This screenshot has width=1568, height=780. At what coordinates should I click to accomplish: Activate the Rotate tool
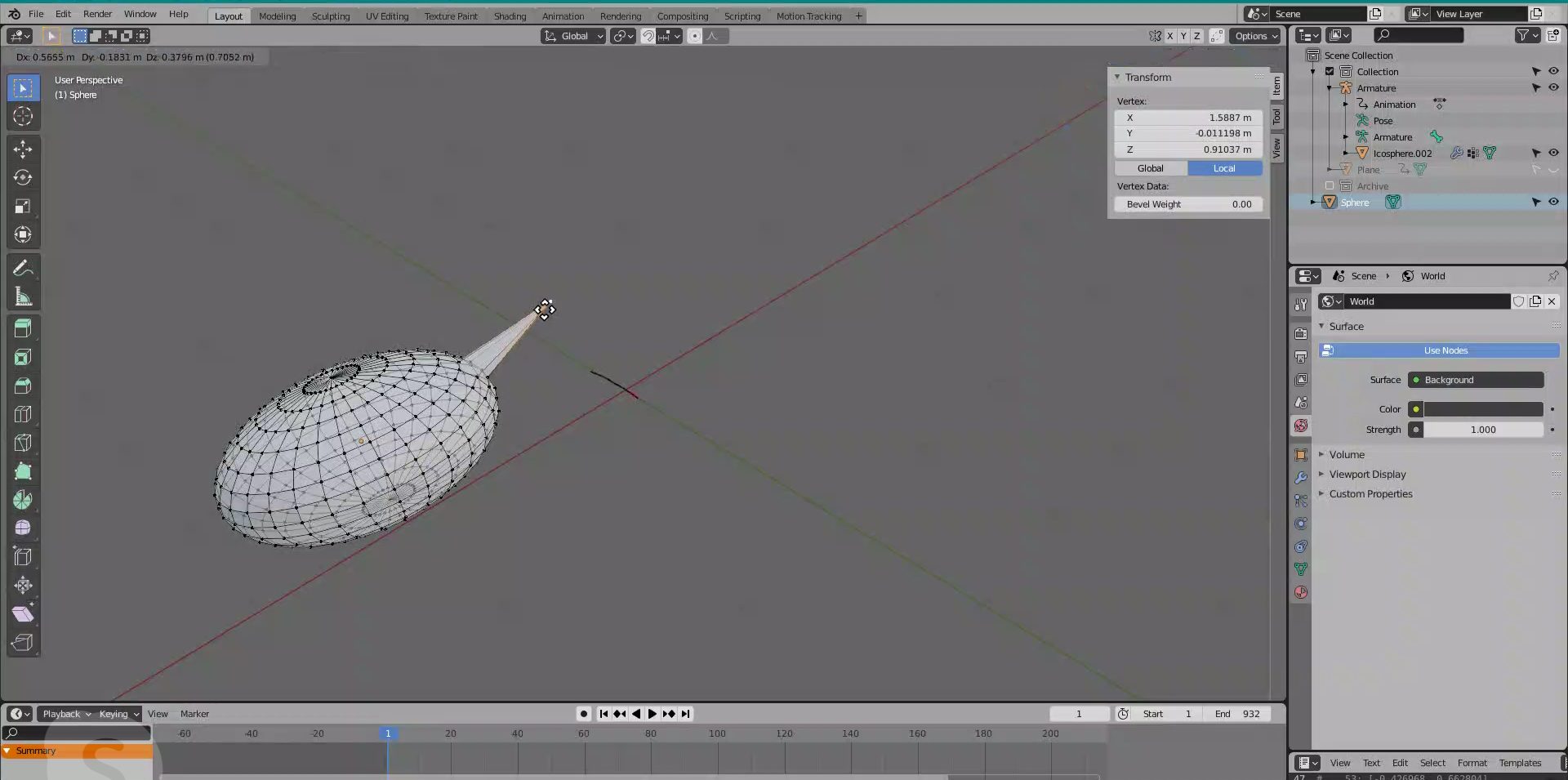click(x=23, y=177)
